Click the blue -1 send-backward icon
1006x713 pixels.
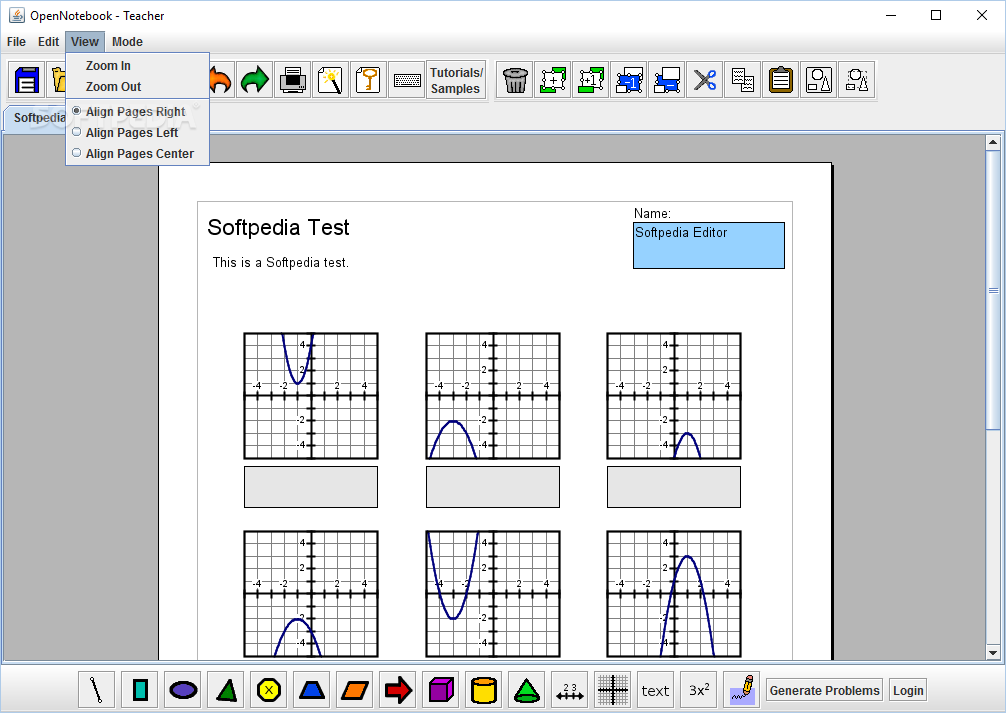click(629, 80)
